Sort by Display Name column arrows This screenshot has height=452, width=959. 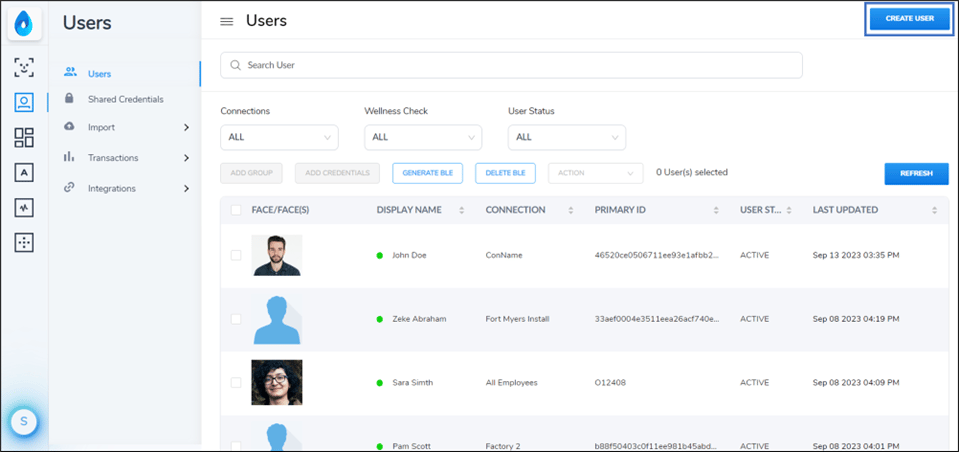[x=462, y=210]
